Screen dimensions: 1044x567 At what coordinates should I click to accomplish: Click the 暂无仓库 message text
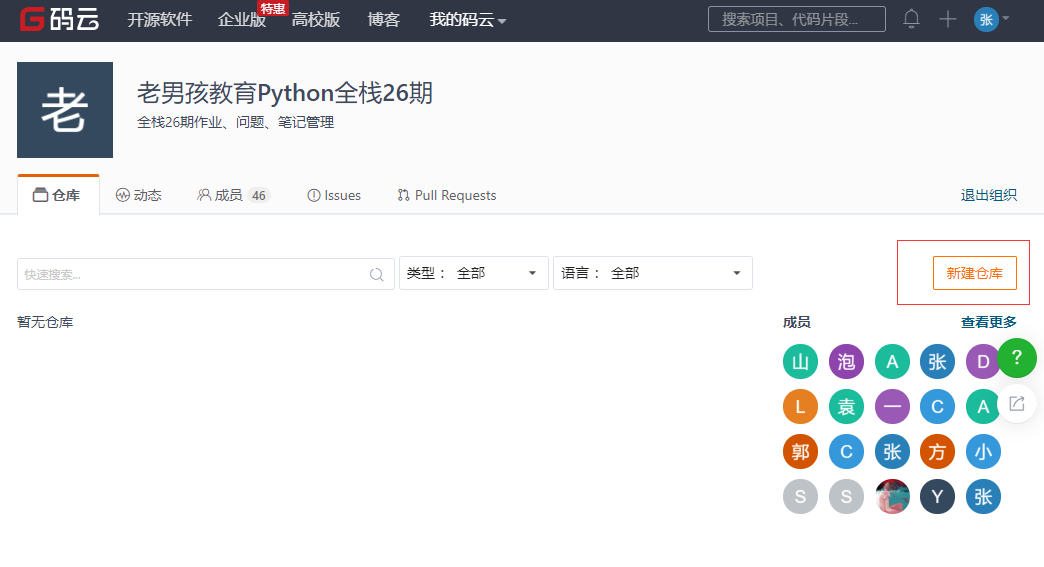45,322
